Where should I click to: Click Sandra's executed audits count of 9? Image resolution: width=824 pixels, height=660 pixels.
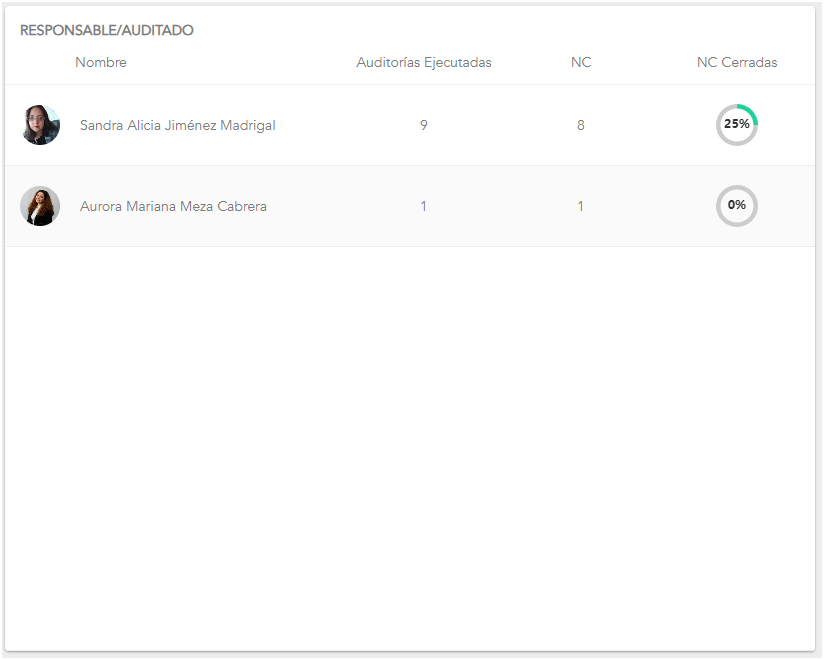click(424, 125)
